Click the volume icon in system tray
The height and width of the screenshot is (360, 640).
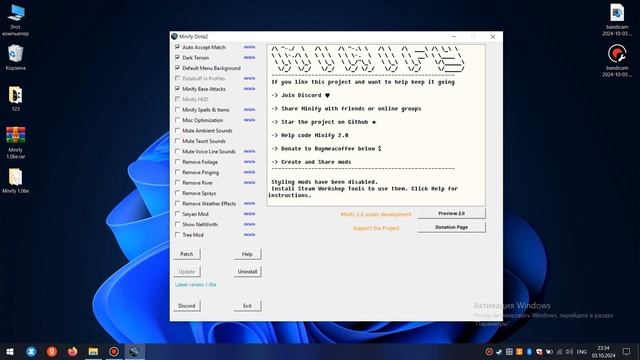pos(569,351)
